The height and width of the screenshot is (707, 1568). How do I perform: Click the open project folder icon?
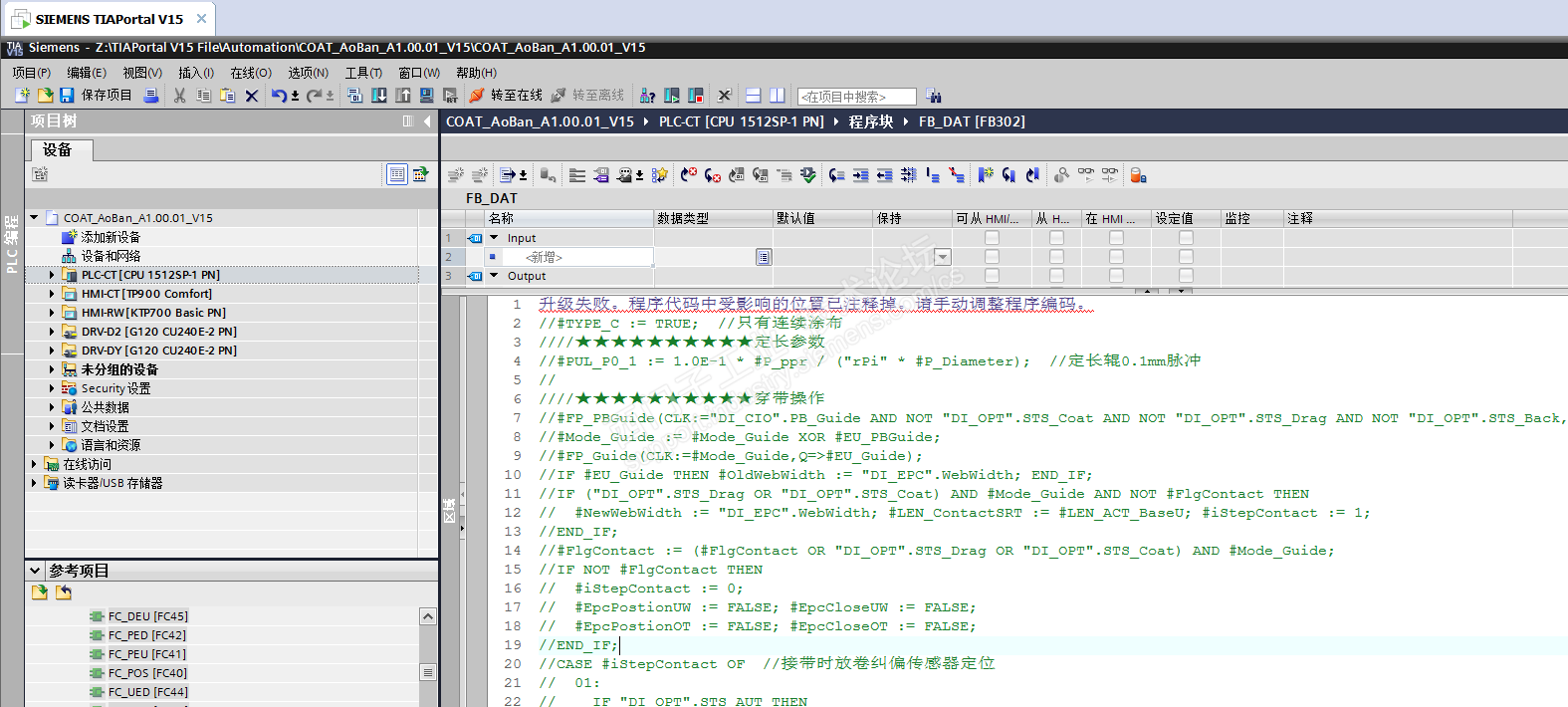tap(45, 96)
